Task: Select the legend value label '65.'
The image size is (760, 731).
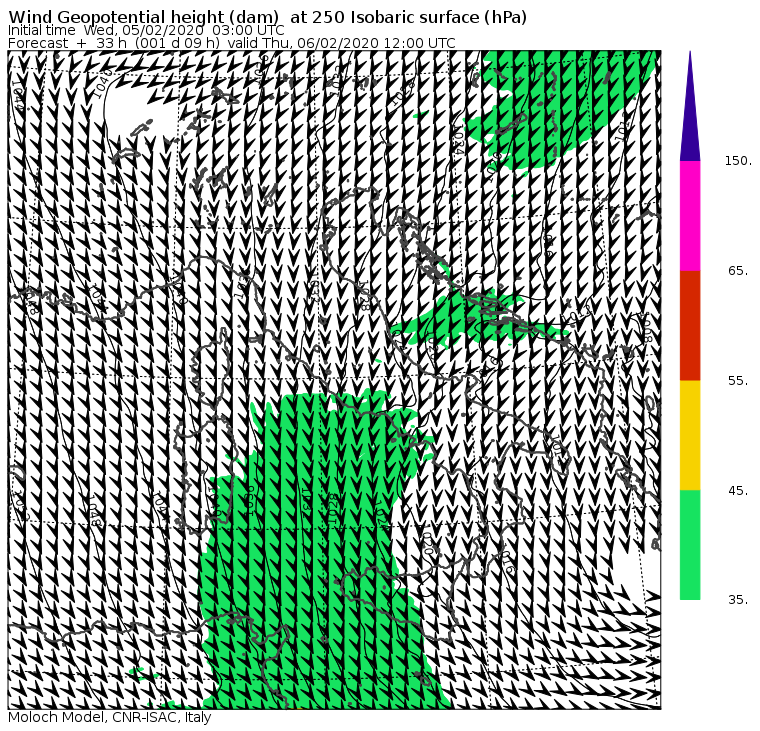Action: (x=738, y=270)
